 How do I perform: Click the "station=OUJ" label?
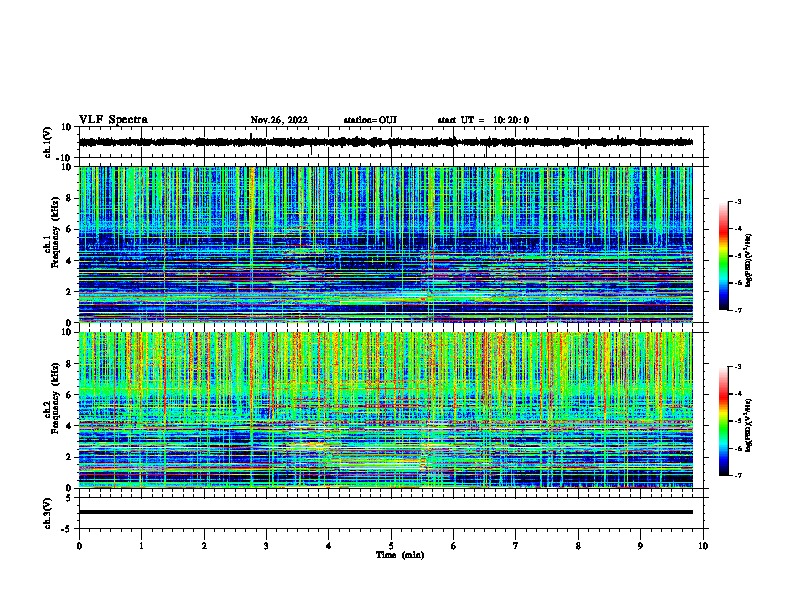[370, 120]
